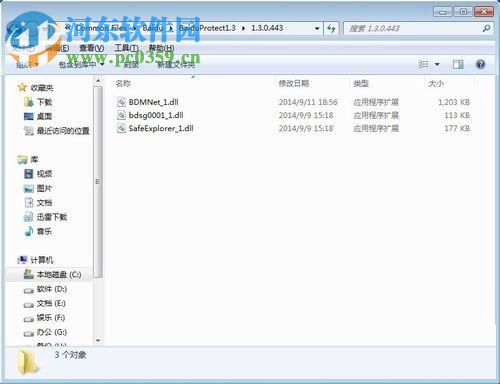Image resolution: width=500 pixels, height=384 pixels.
Task: Sort by the 名称 column header
Action: tap(123, 83)
